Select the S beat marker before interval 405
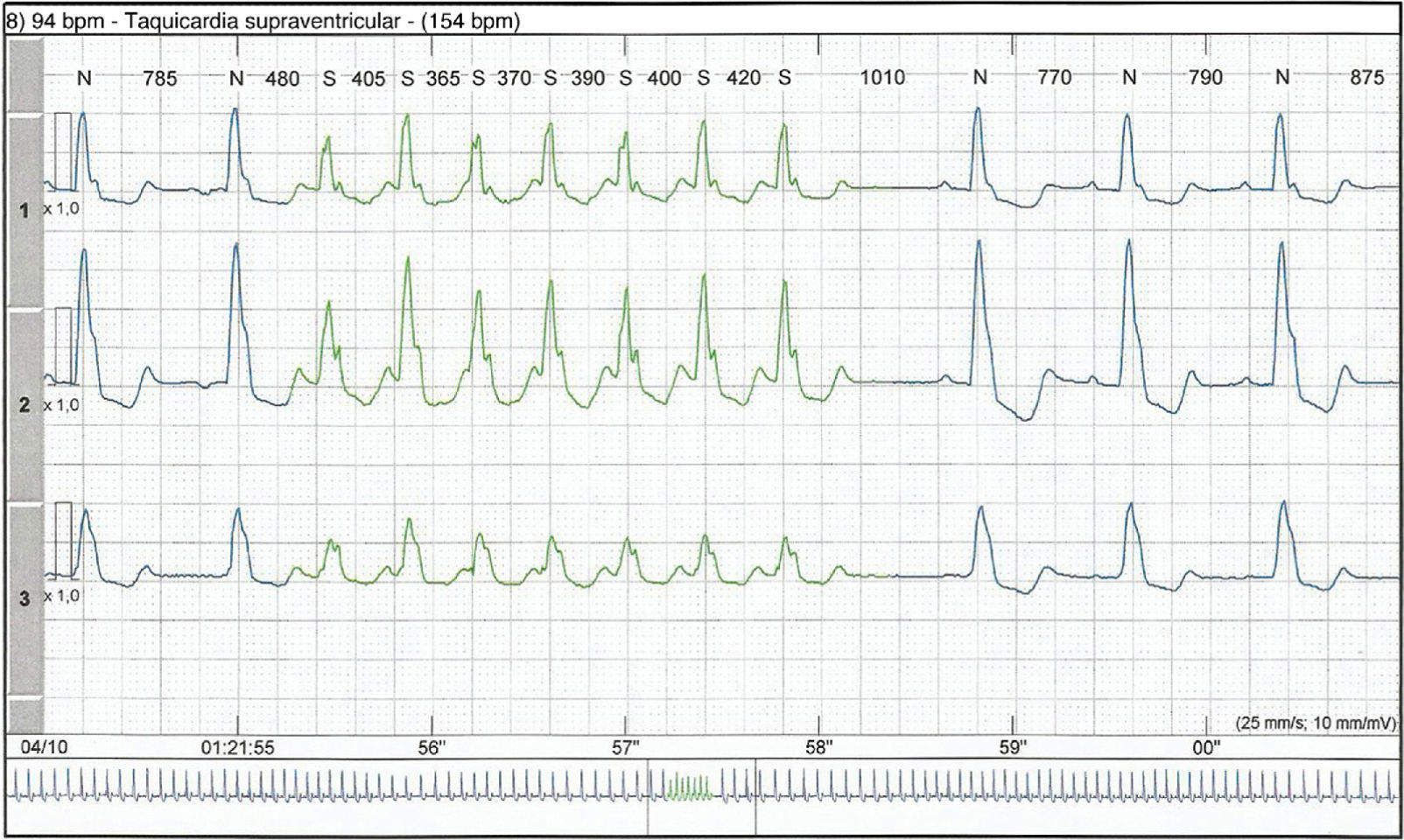This screenshot has height=840, width=1404. pos(329,79)
